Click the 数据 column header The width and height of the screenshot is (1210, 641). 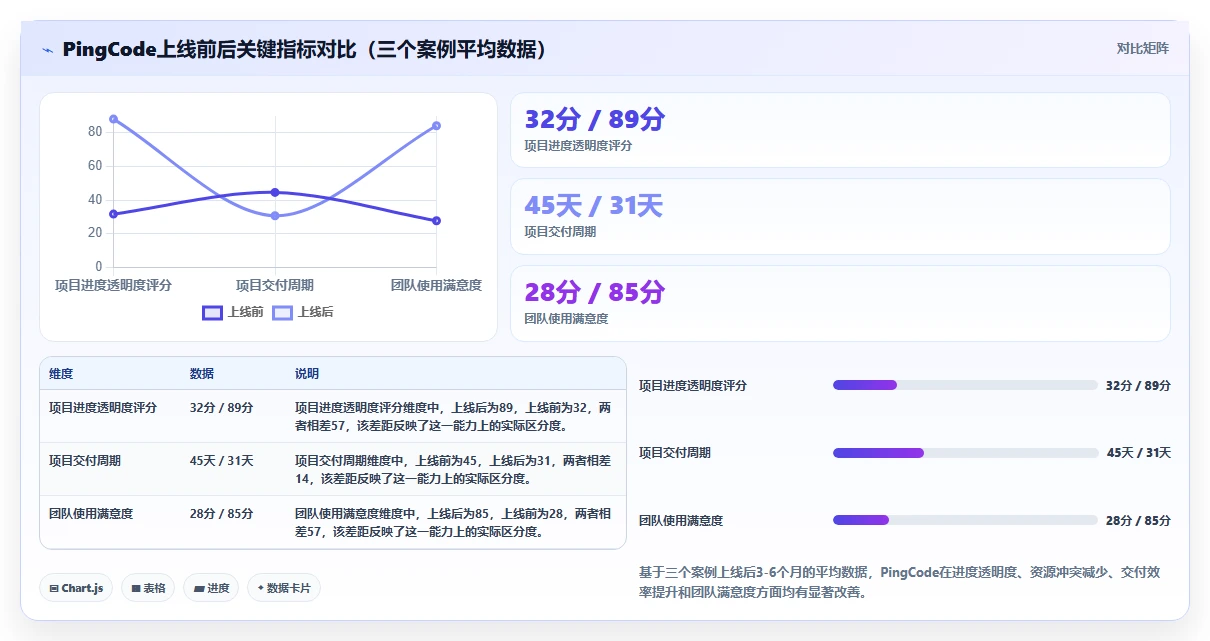(202, 374)
